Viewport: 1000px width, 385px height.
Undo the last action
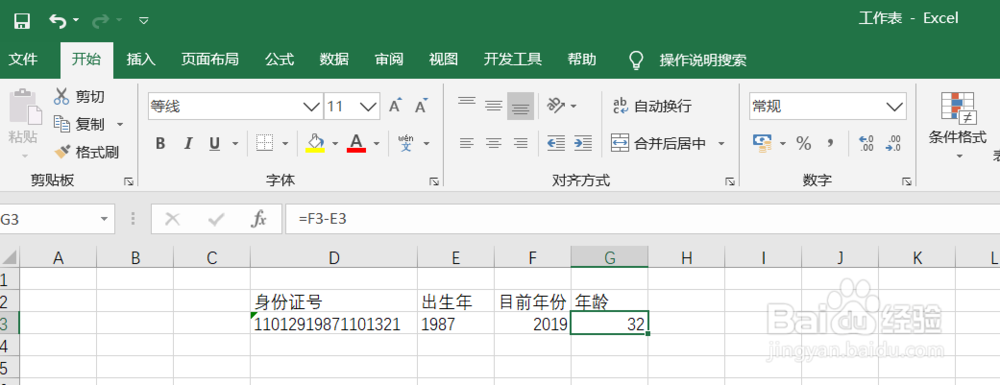(x=57, y=21)
